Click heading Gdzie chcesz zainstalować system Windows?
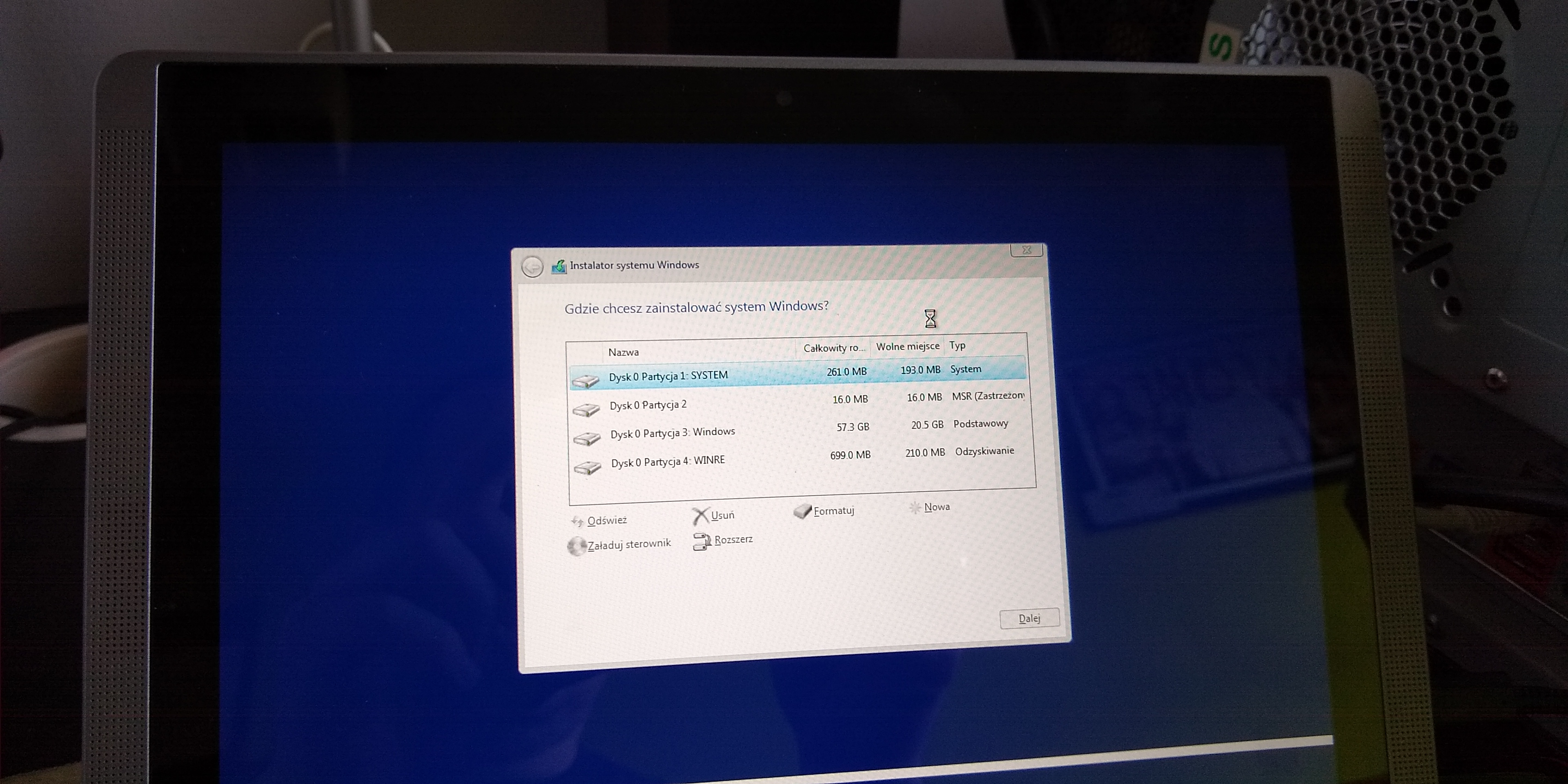Screen dimensions: 1568x784 696,307
